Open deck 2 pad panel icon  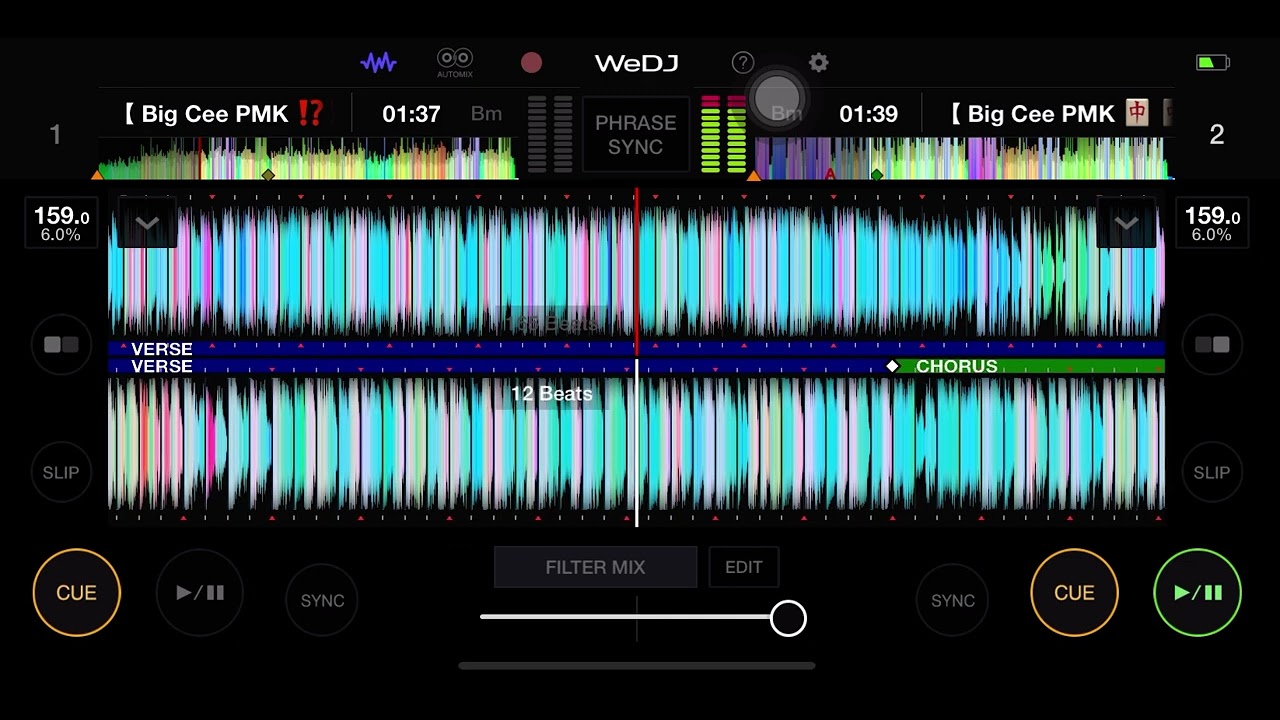(1212, 345)
